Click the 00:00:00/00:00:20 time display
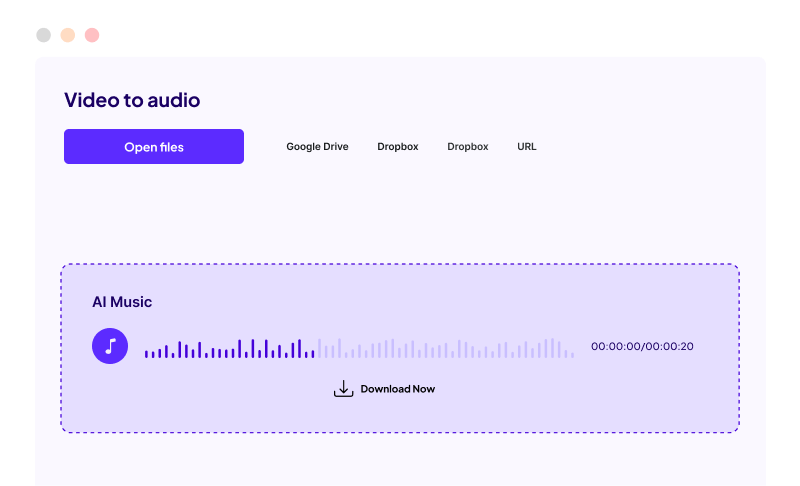Viewport: 800px width, 486px height. [x=642, y=347]
